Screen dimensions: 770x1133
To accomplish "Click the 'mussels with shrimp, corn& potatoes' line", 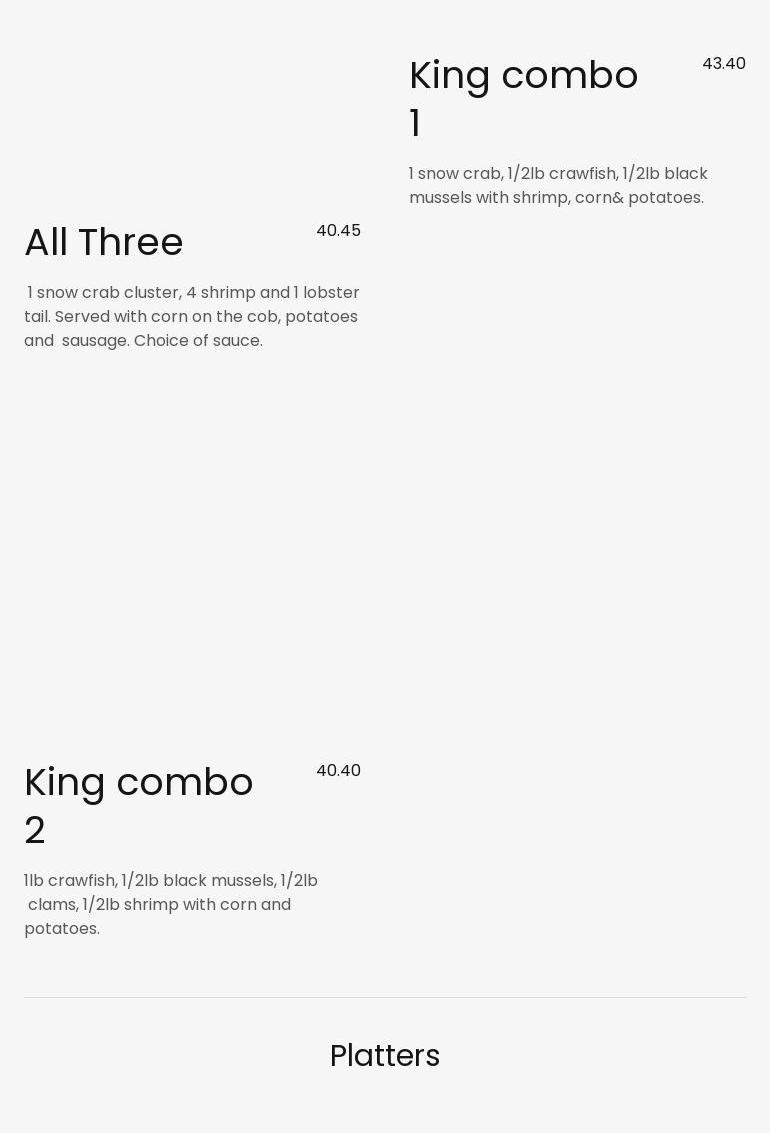I will coord(556,198).
